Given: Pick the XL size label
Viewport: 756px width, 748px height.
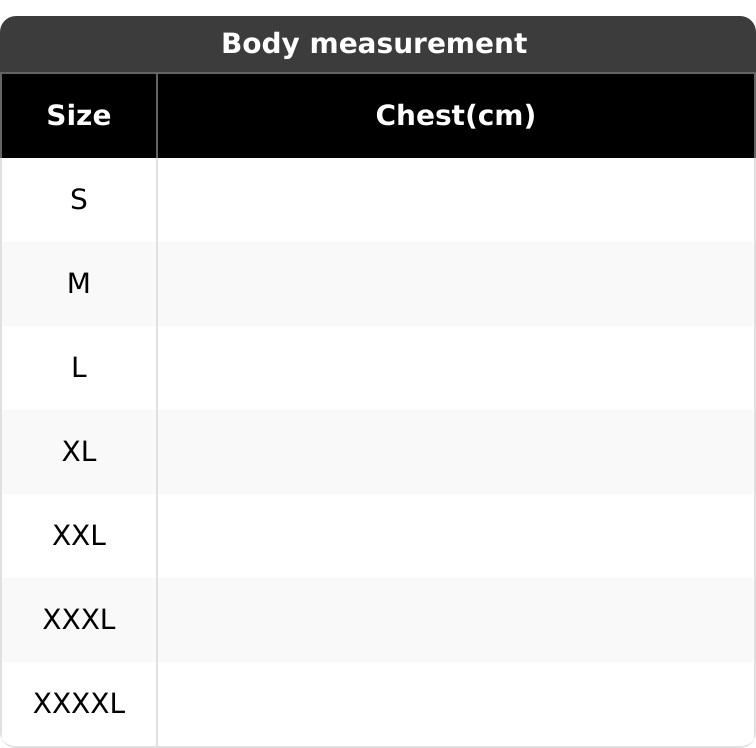Looking at the screenshot, I should (x=79, y=452).
